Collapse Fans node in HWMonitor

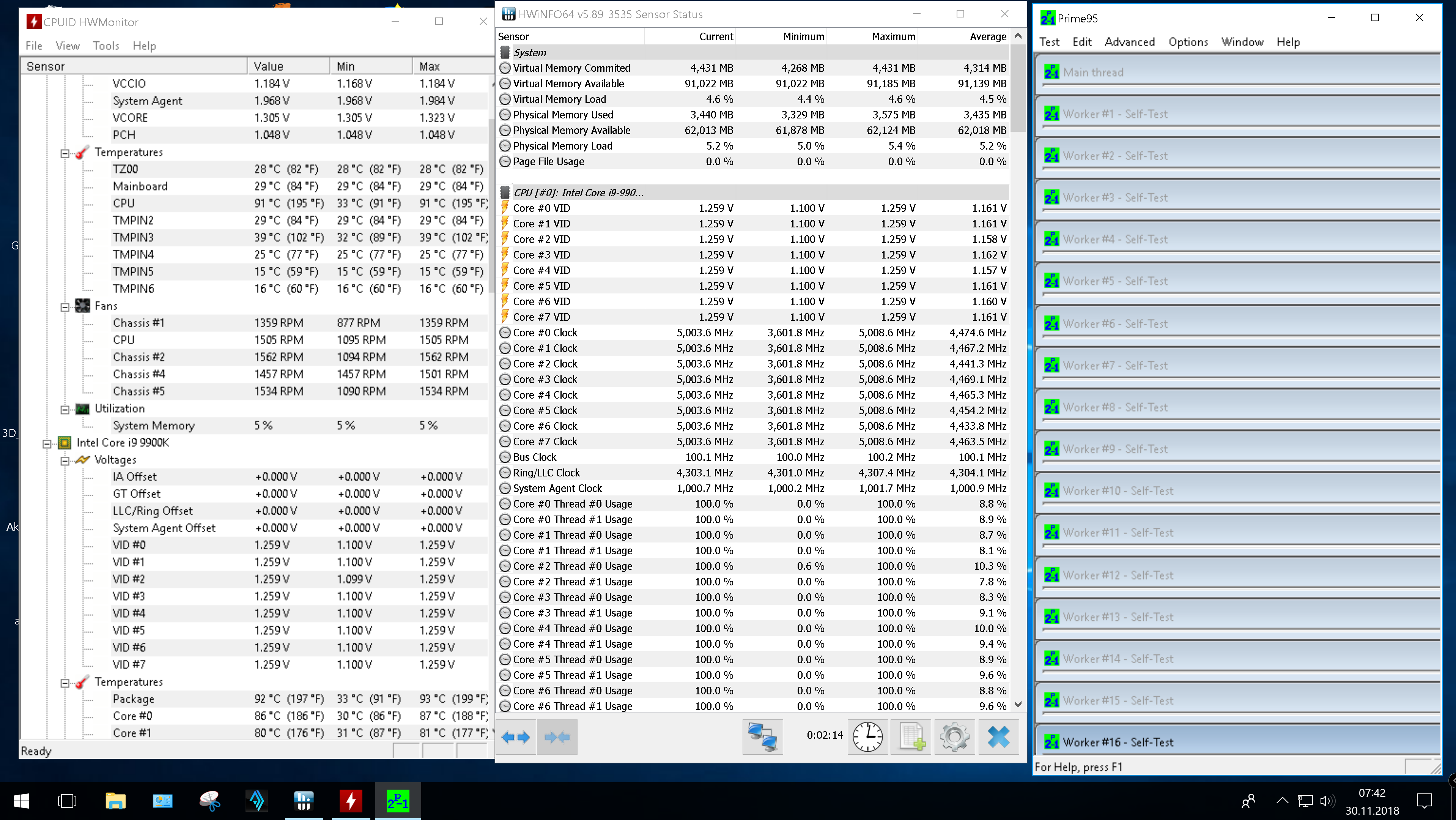point(65,306)
